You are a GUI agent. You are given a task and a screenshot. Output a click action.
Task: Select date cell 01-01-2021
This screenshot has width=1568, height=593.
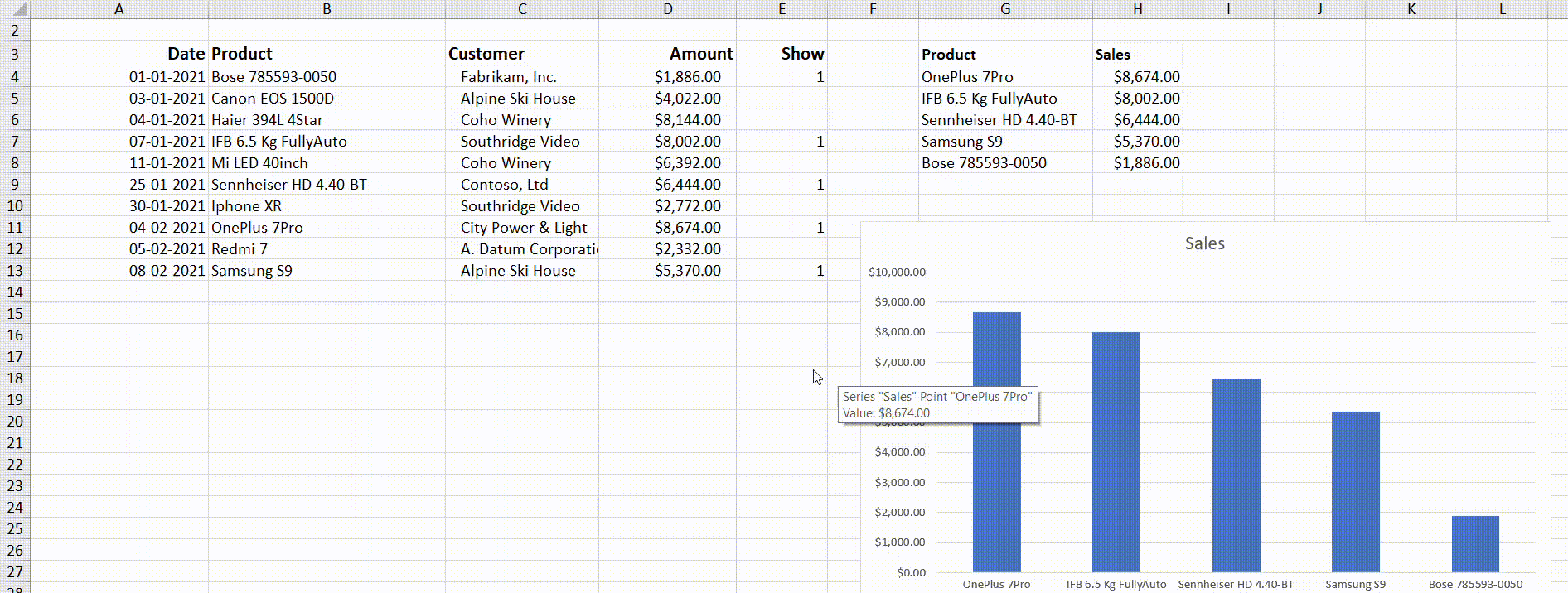(x=119, y=77)
